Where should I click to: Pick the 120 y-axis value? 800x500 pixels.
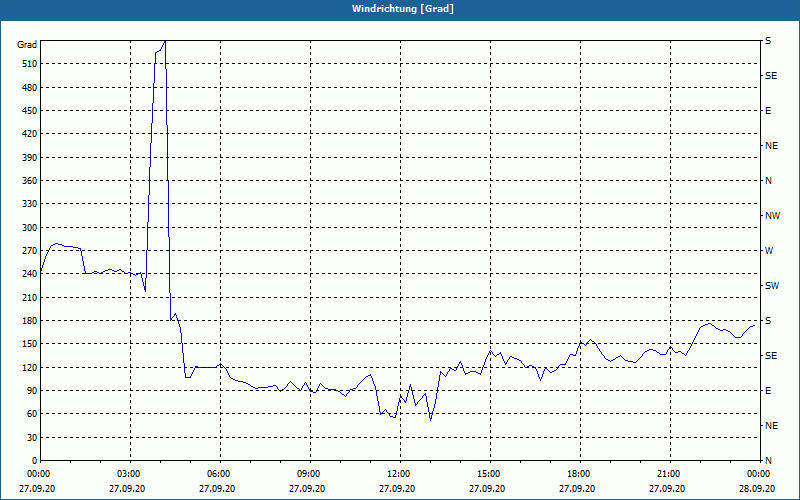(29, 367)
